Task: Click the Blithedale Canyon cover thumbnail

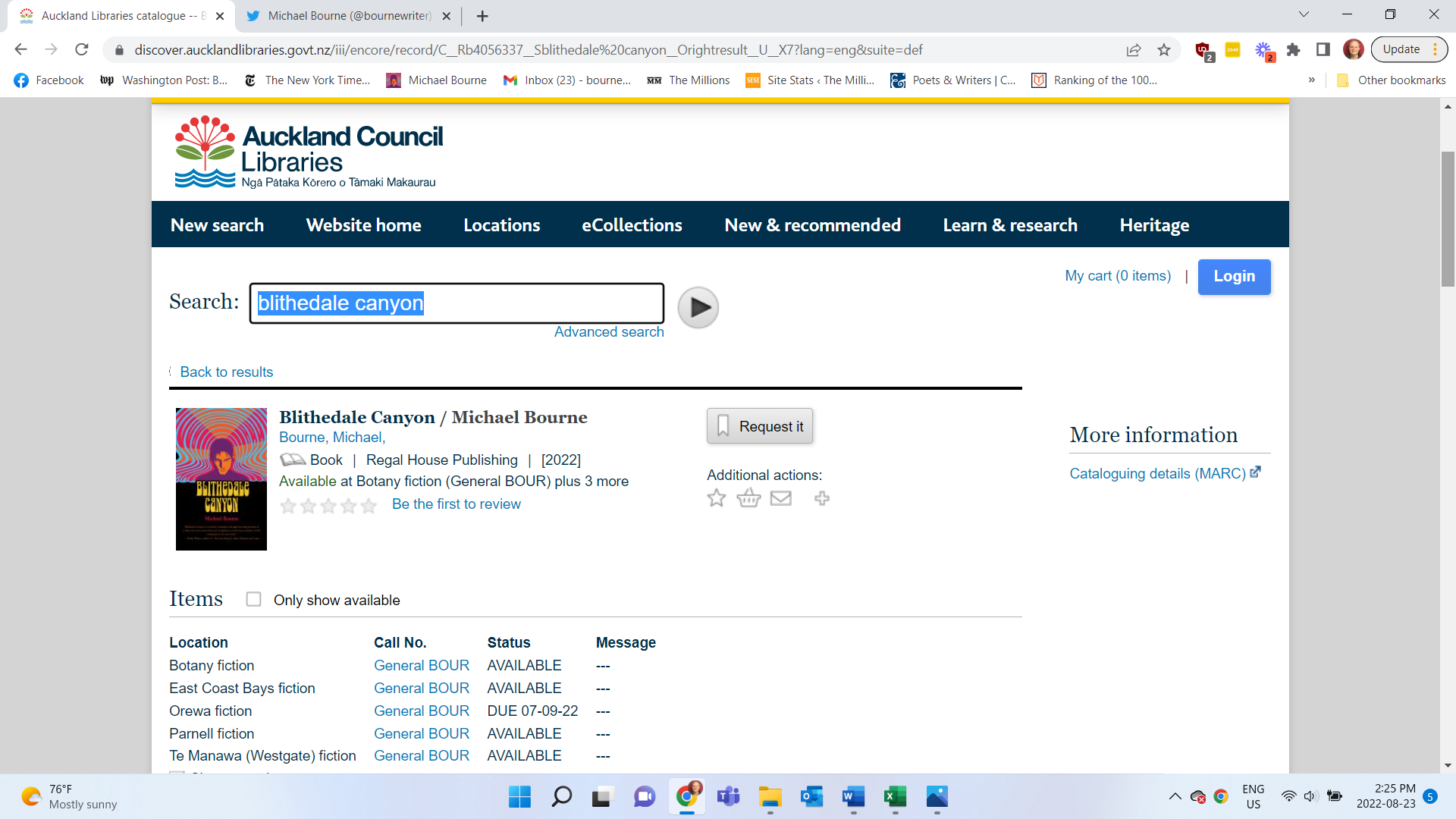Action: click(x=221, y=479)
